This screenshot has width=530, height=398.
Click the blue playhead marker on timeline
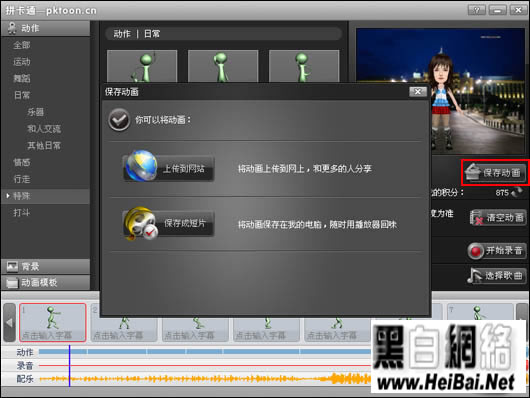[x=70, y=366]
